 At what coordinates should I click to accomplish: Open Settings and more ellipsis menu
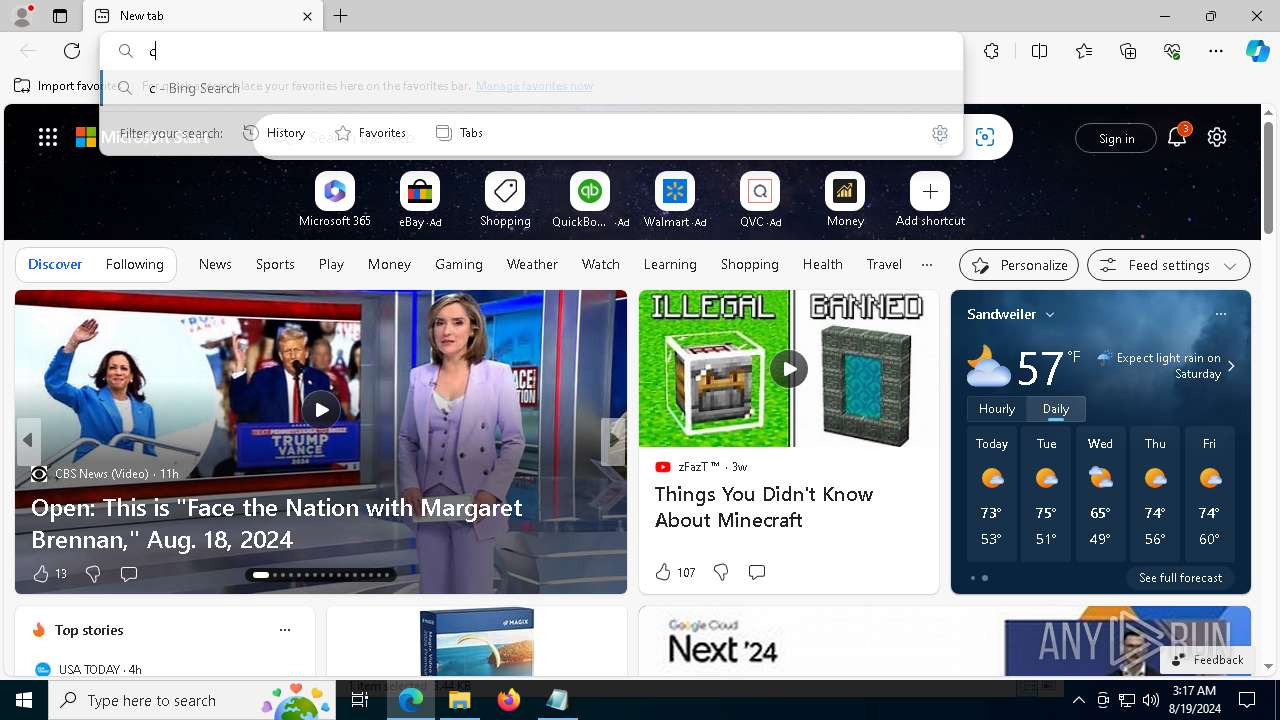[x=1216, y=51]
